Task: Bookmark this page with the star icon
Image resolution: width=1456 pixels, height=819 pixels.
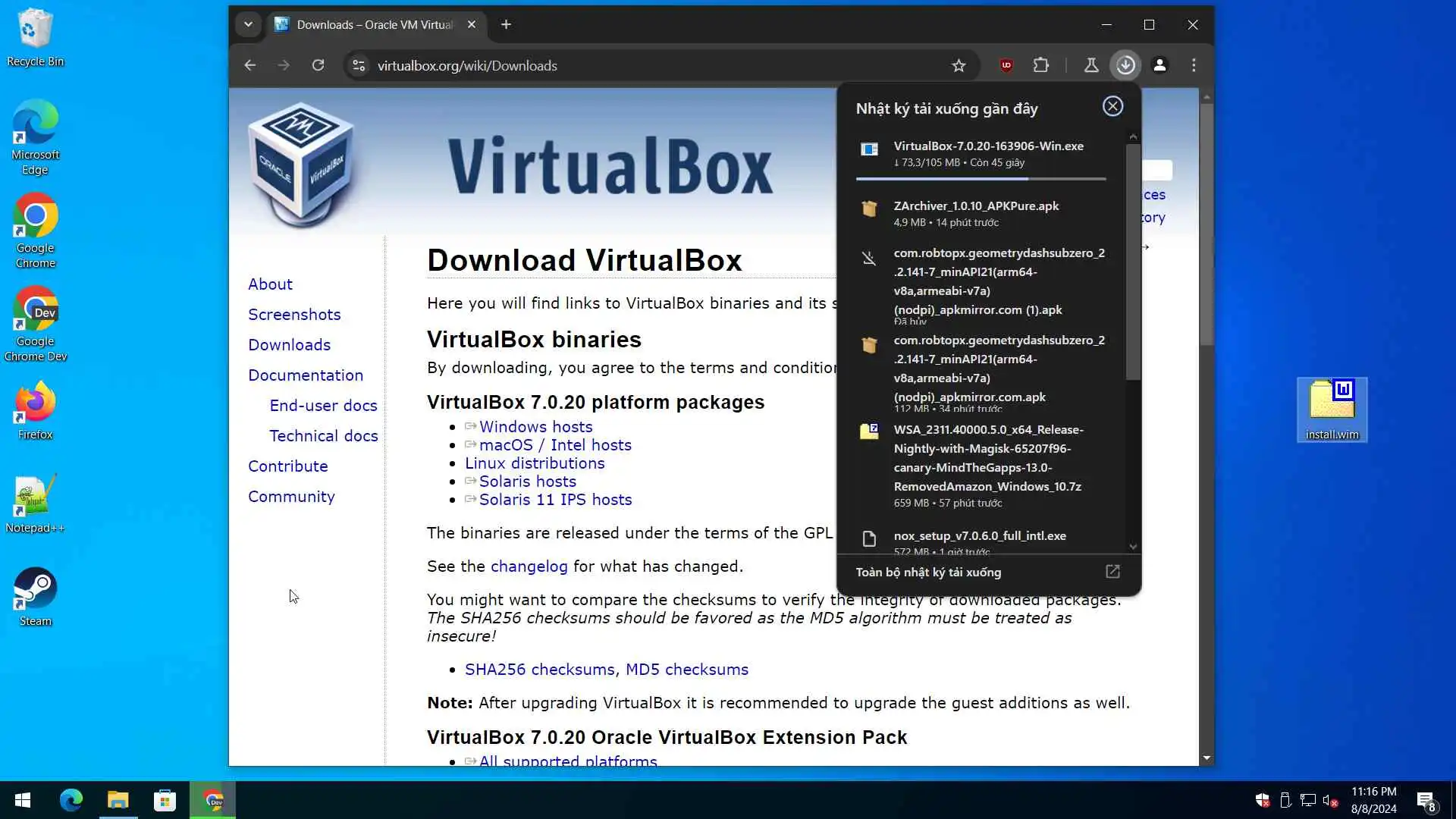Action: click(x=959, y=66)
